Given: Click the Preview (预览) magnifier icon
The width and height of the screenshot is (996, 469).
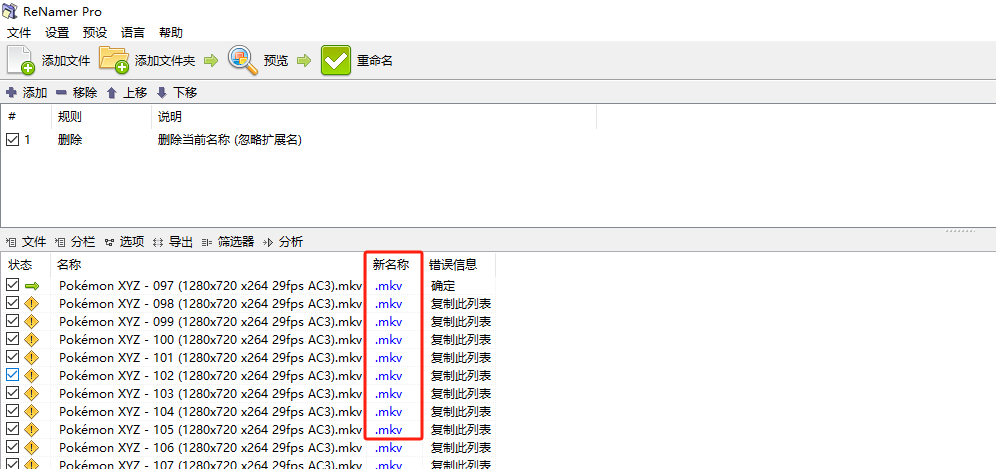Looking at the screenshot, I should pos(243,61).
